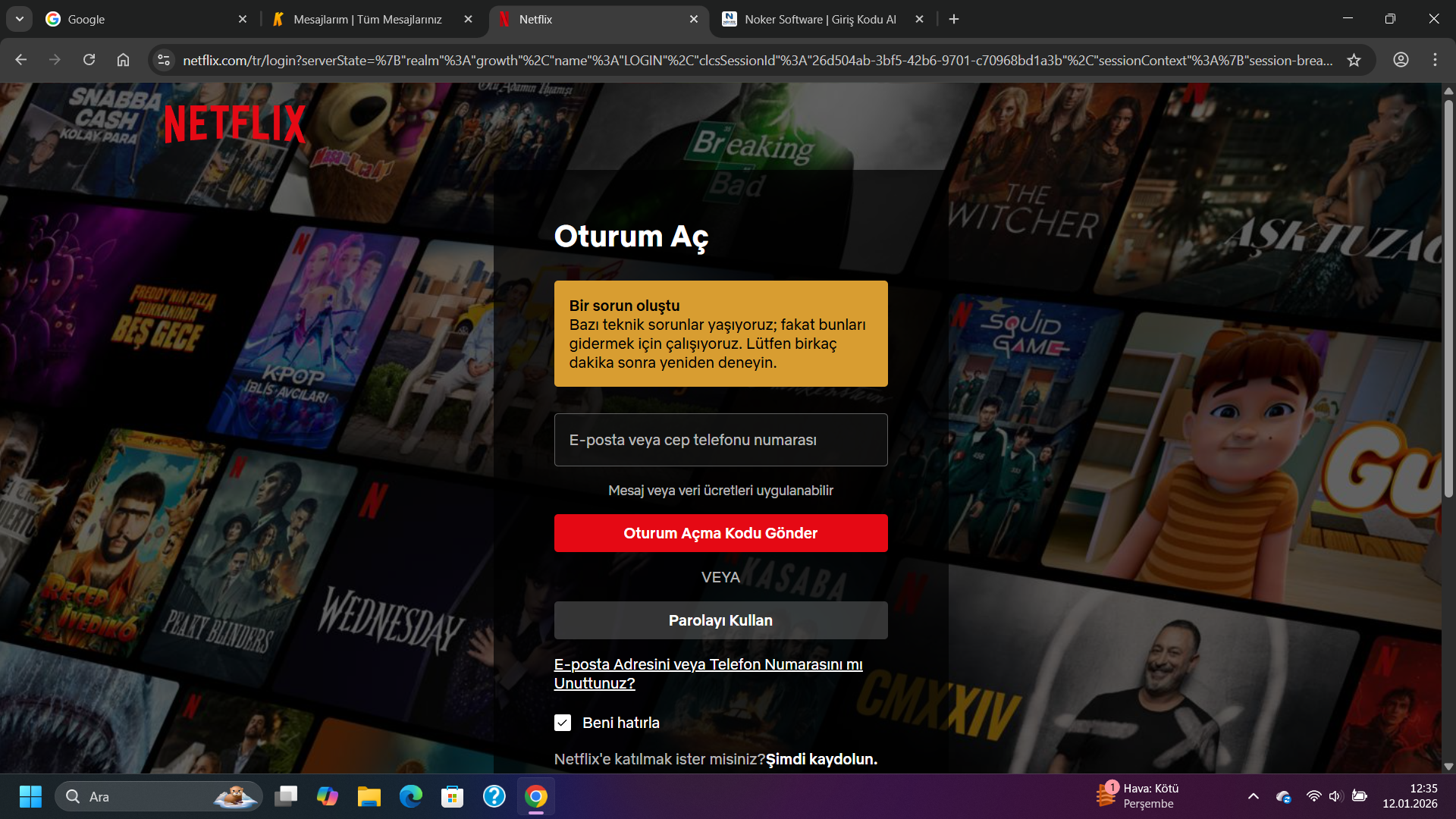Click the Netflix logo

[x=235, y=124]
